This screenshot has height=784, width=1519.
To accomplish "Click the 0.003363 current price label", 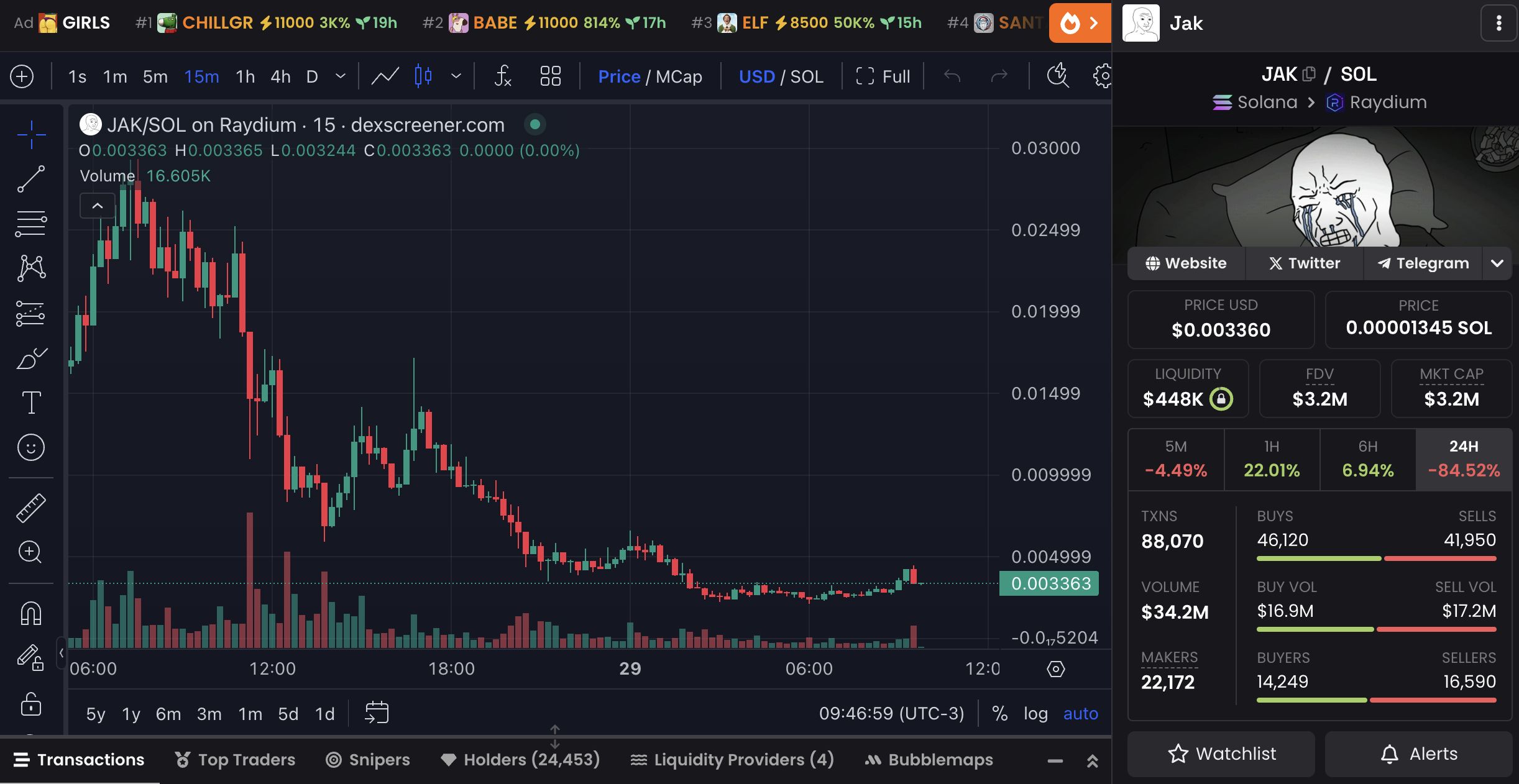I will tap(1049, 583).
